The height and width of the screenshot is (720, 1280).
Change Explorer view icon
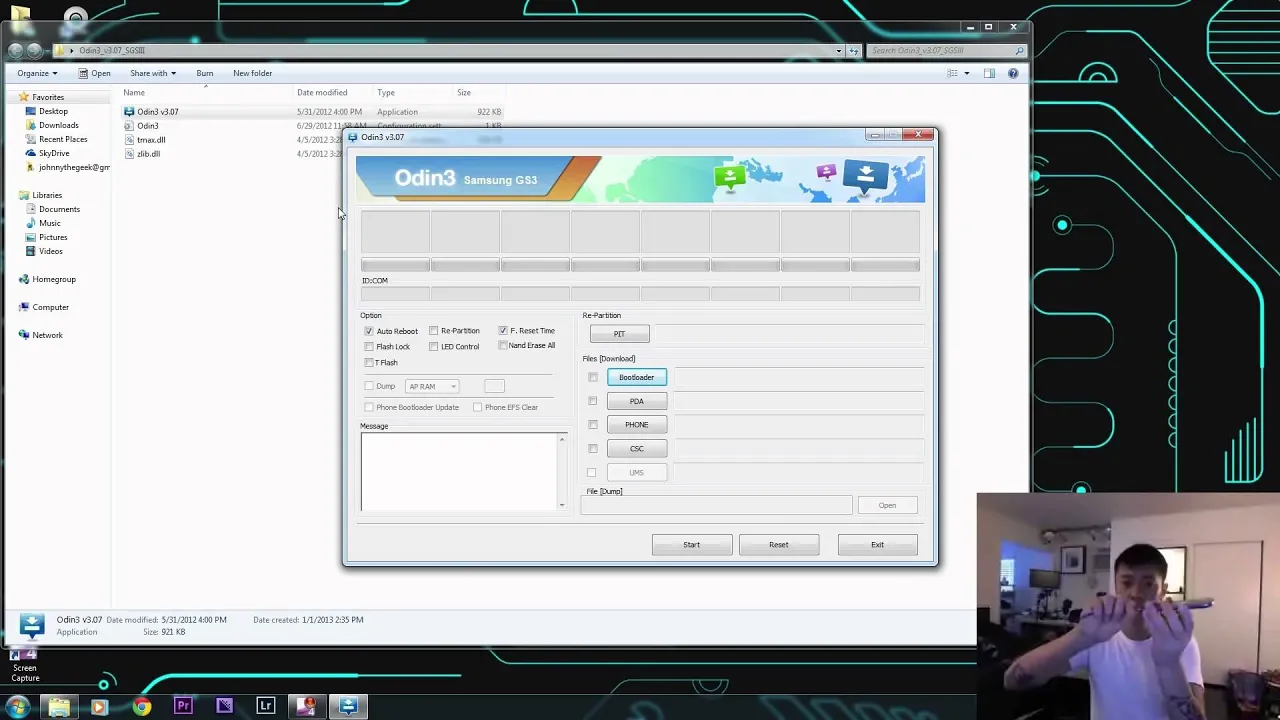click(x=953, y=73)
